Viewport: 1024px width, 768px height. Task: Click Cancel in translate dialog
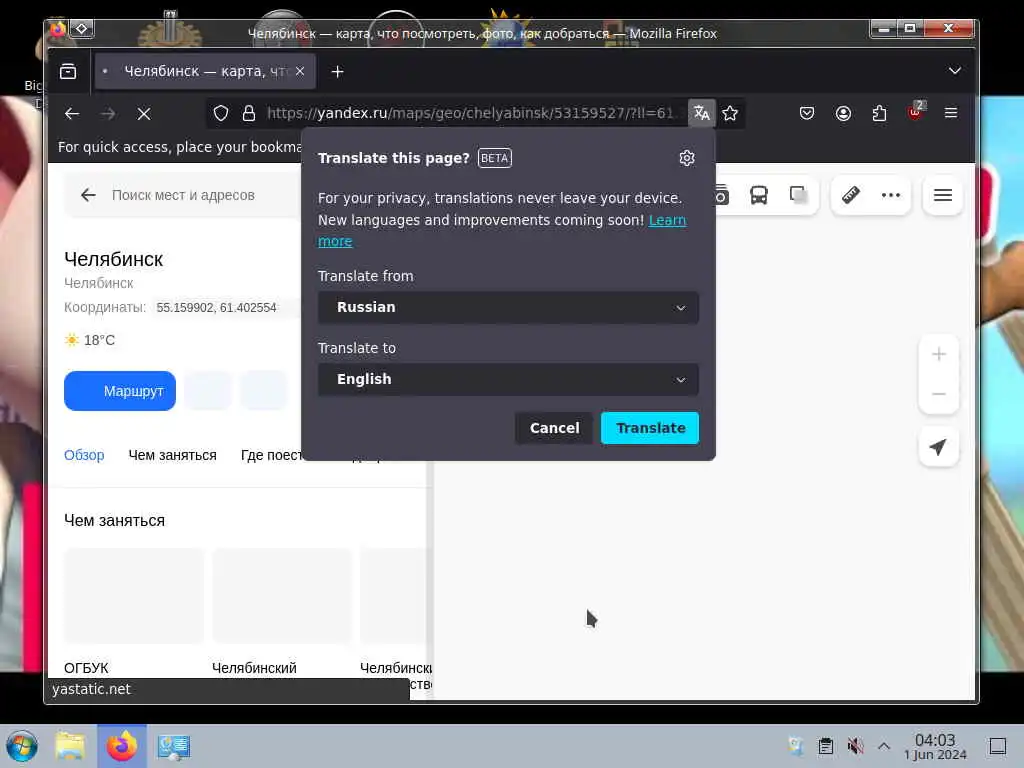554,428
